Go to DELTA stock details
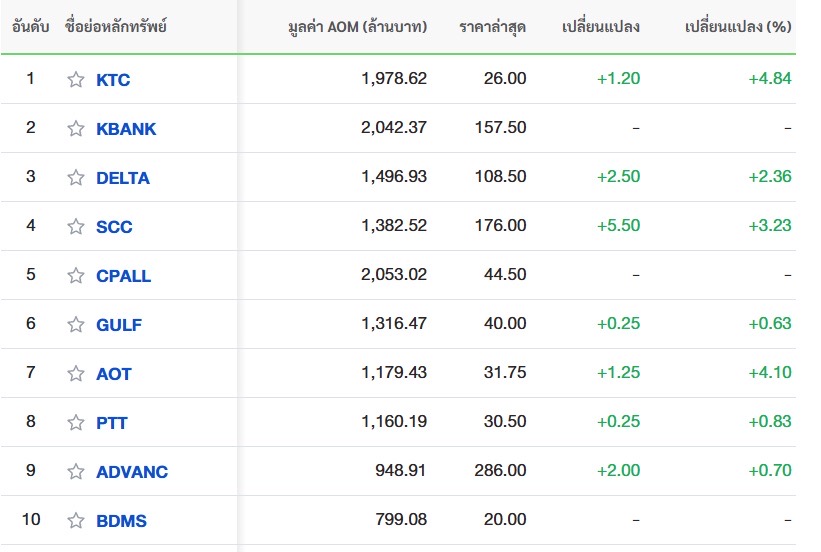This screenshot has width=821, height=552. [x=123, y=178]
